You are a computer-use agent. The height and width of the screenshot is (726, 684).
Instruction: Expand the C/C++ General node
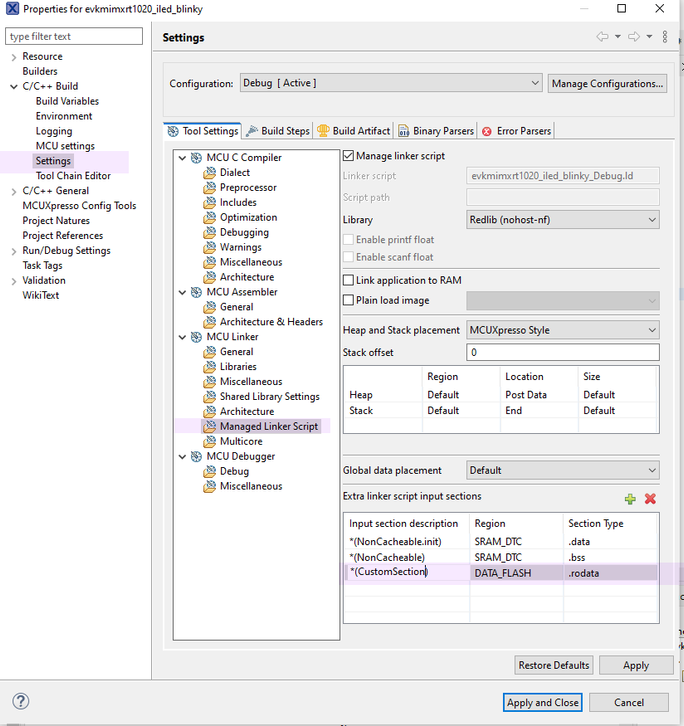(14, 191)
